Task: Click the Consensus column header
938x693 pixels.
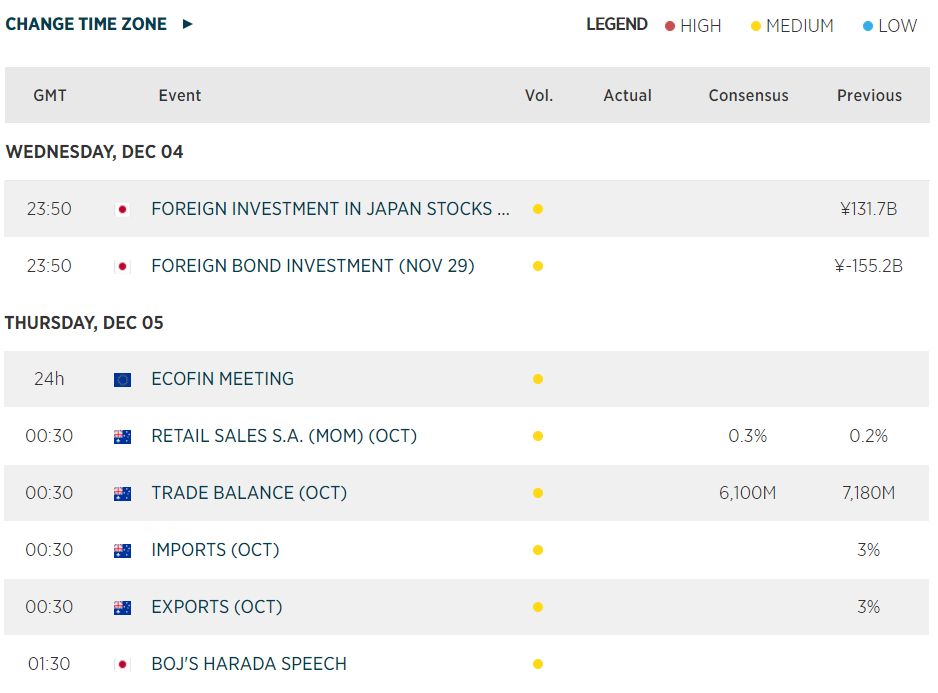Action: point(748,96)
